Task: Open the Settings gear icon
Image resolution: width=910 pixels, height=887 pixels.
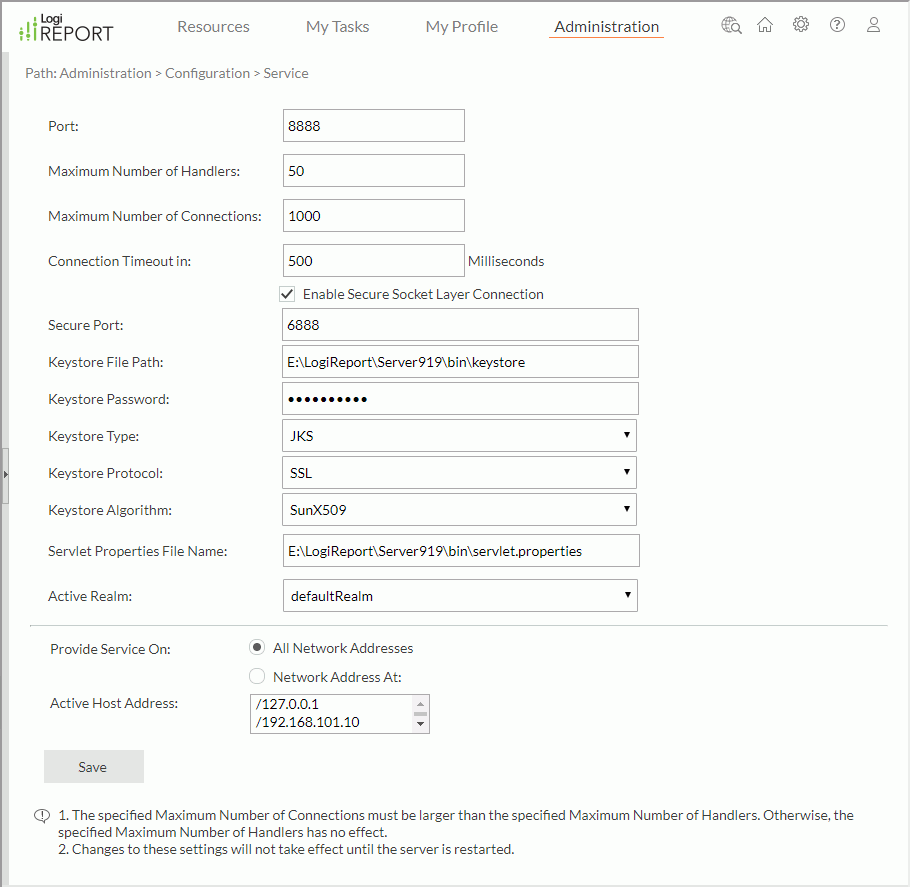Action: point(801,24)
